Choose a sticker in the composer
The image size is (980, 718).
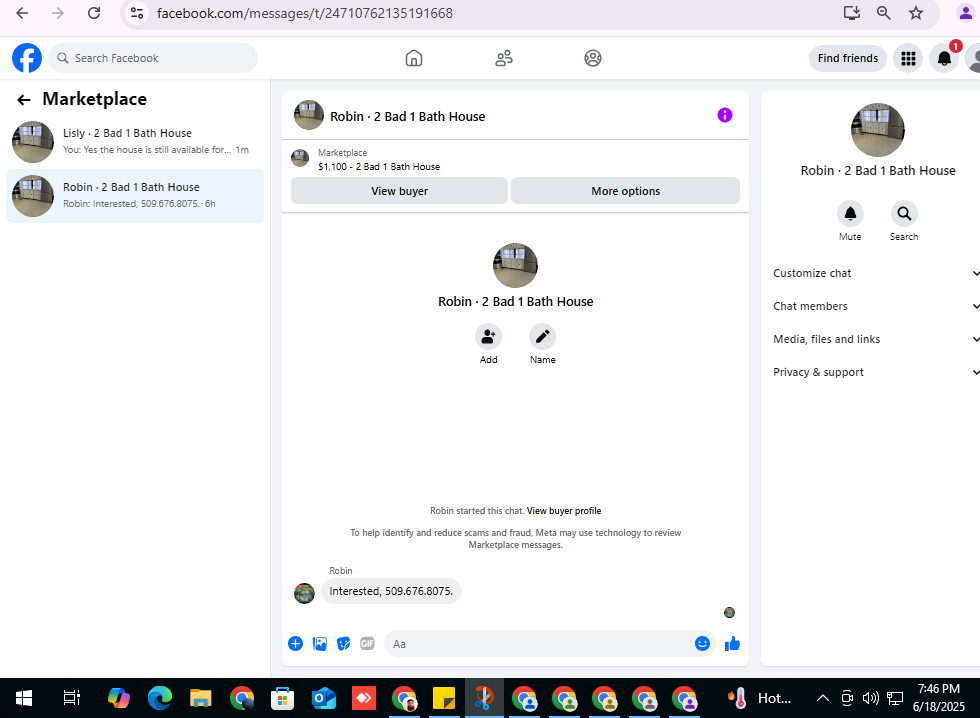(x=343, y=644)
